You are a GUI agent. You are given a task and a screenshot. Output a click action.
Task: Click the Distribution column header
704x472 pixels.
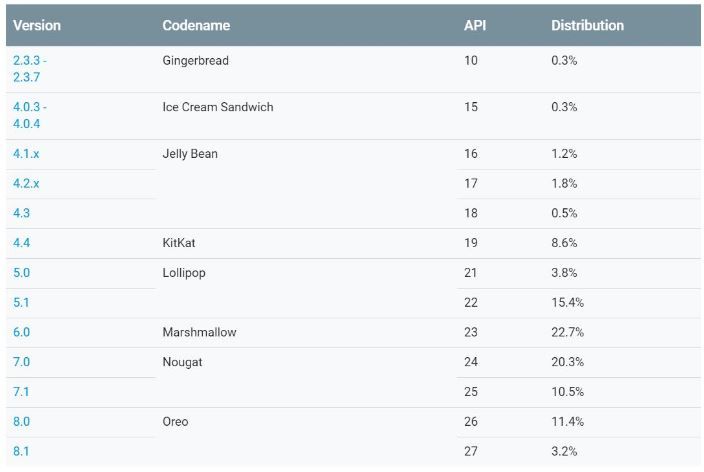tap(587, 26)
